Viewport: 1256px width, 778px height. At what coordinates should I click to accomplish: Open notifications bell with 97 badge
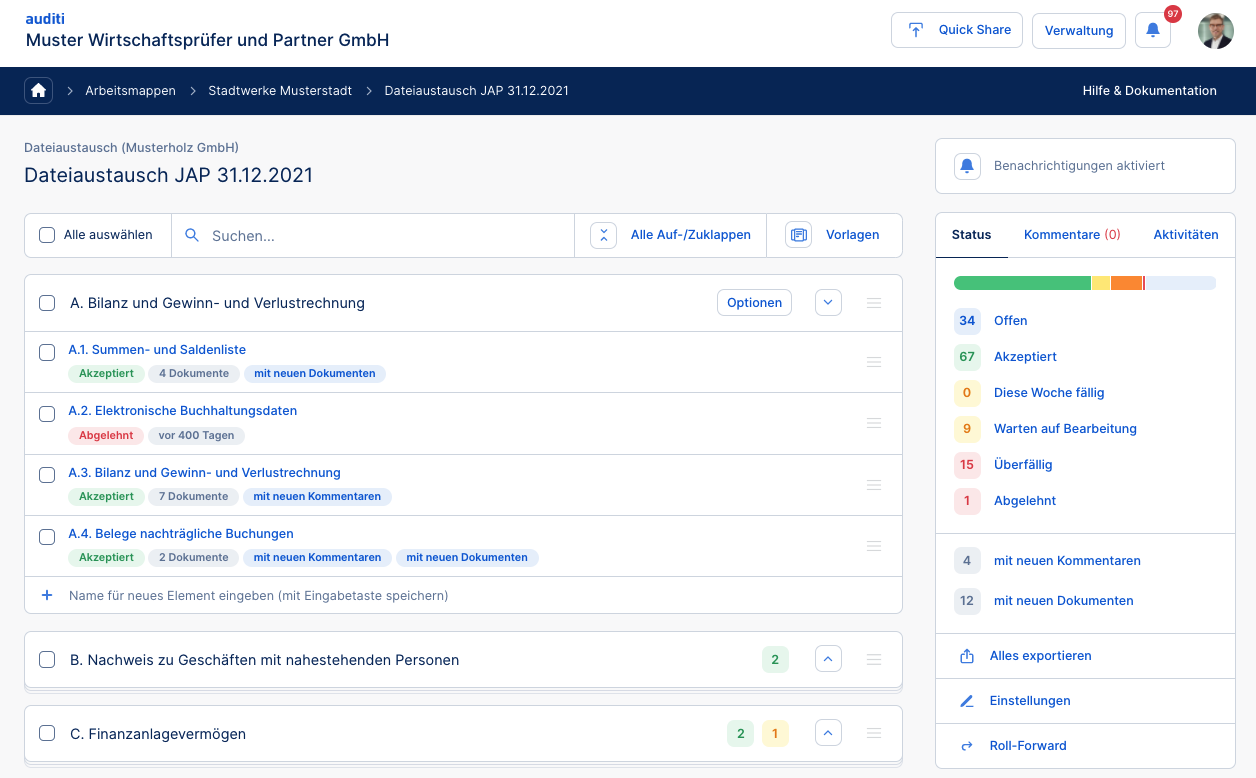click(1153, 30)
